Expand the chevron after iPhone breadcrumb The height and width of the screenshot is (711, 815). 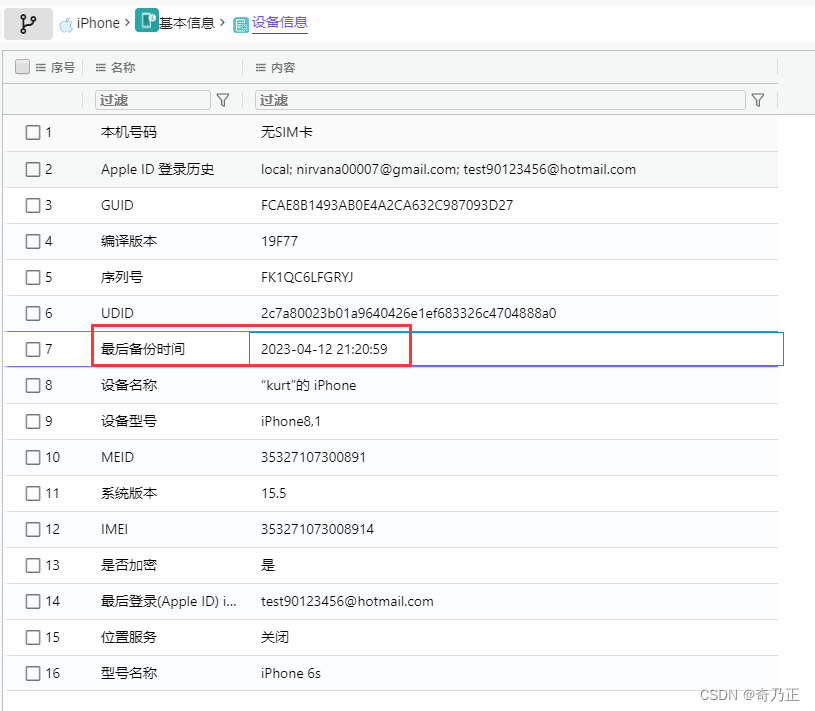(x=127, y=23)
